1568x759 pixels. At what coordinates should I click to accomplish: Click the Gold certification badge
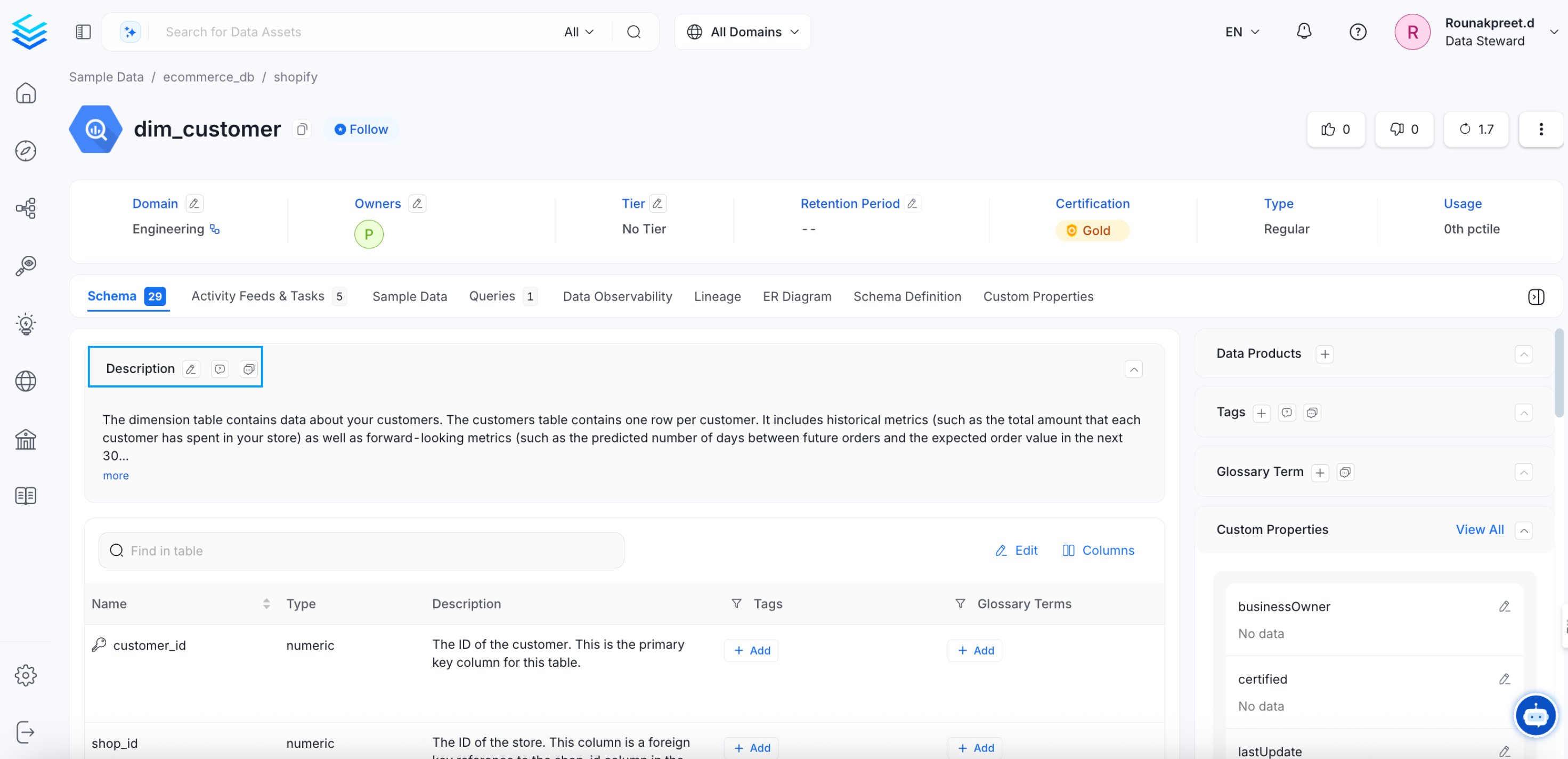(x=1092, y=230)
